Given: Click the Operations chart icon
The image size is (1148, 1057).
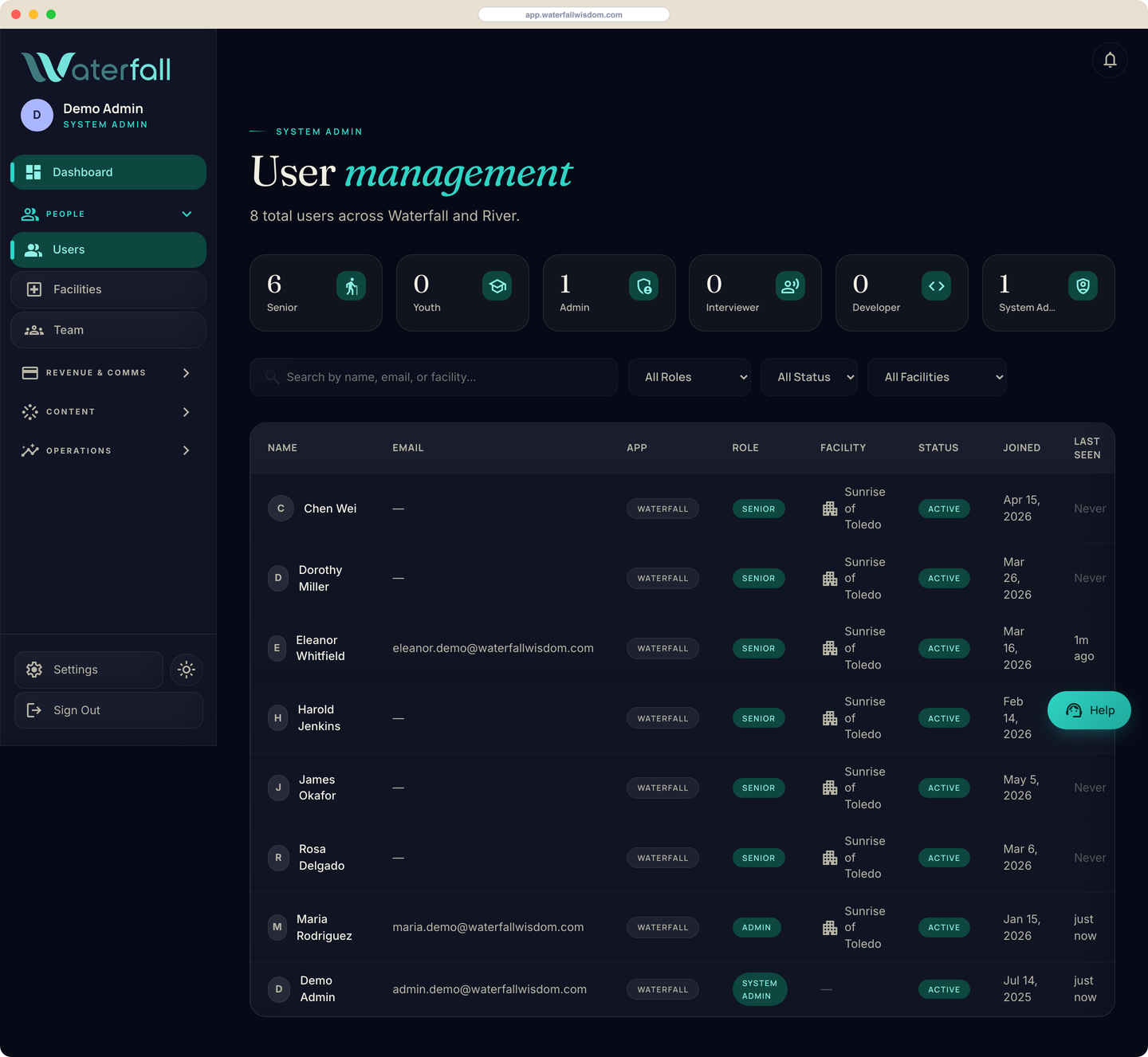Looking at the screenshot, I should tap(30, 450).
